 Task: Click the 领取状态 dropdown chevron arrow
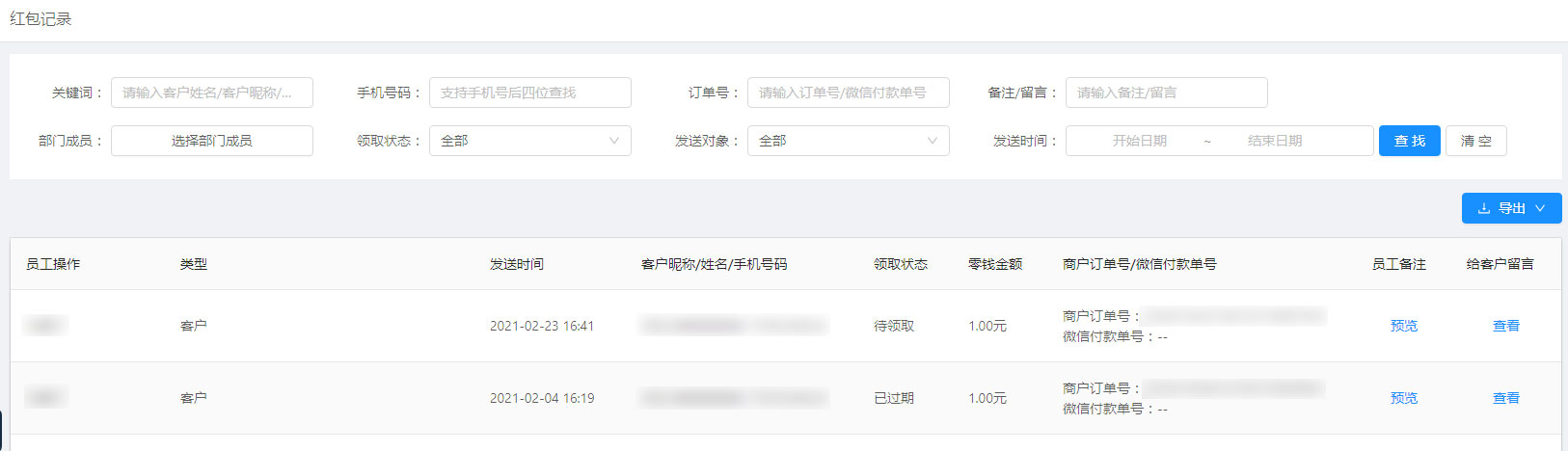(x=614, y=141)
